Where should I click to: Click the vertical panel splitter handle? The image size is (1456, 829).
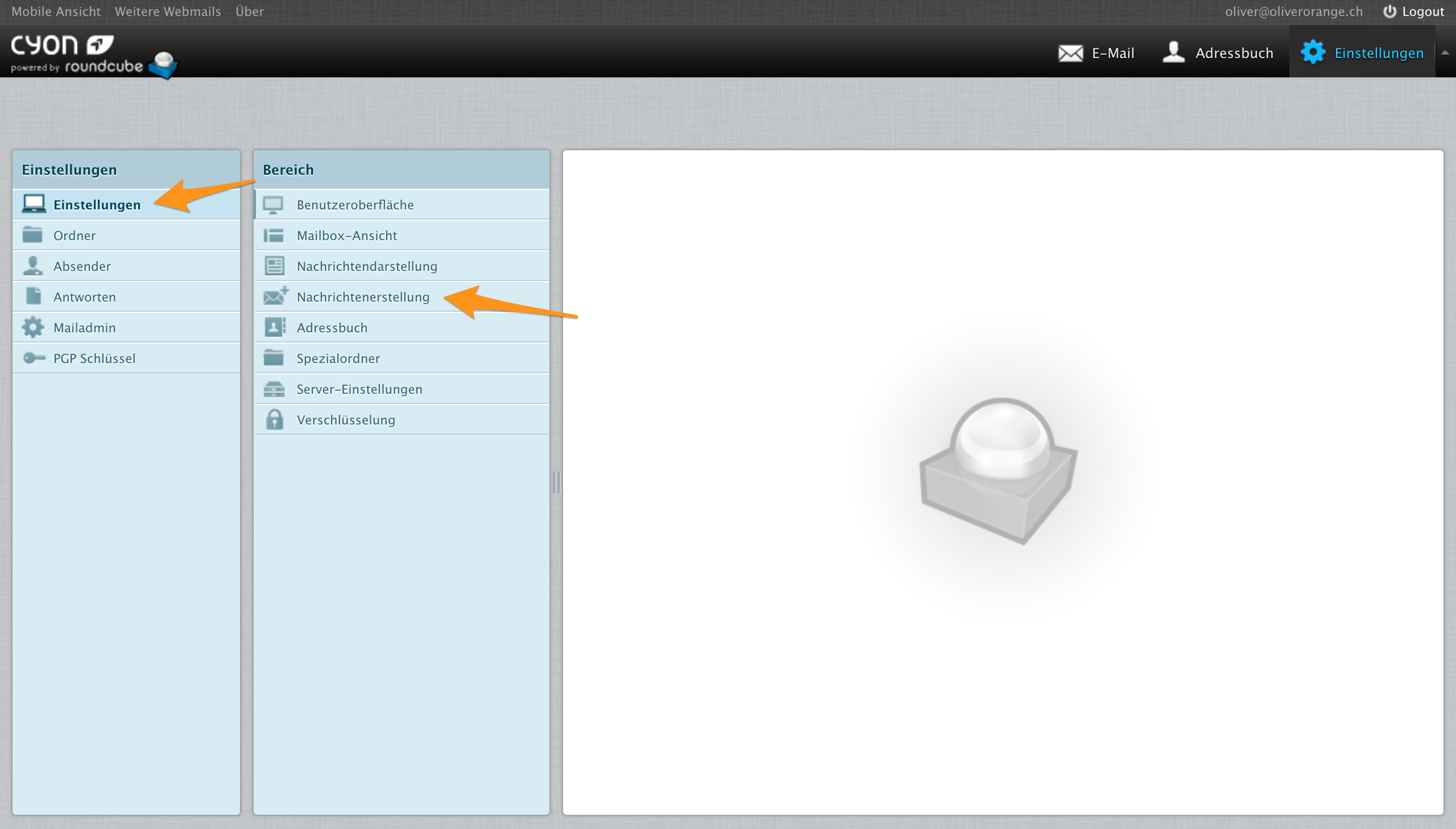coord(556,482)
